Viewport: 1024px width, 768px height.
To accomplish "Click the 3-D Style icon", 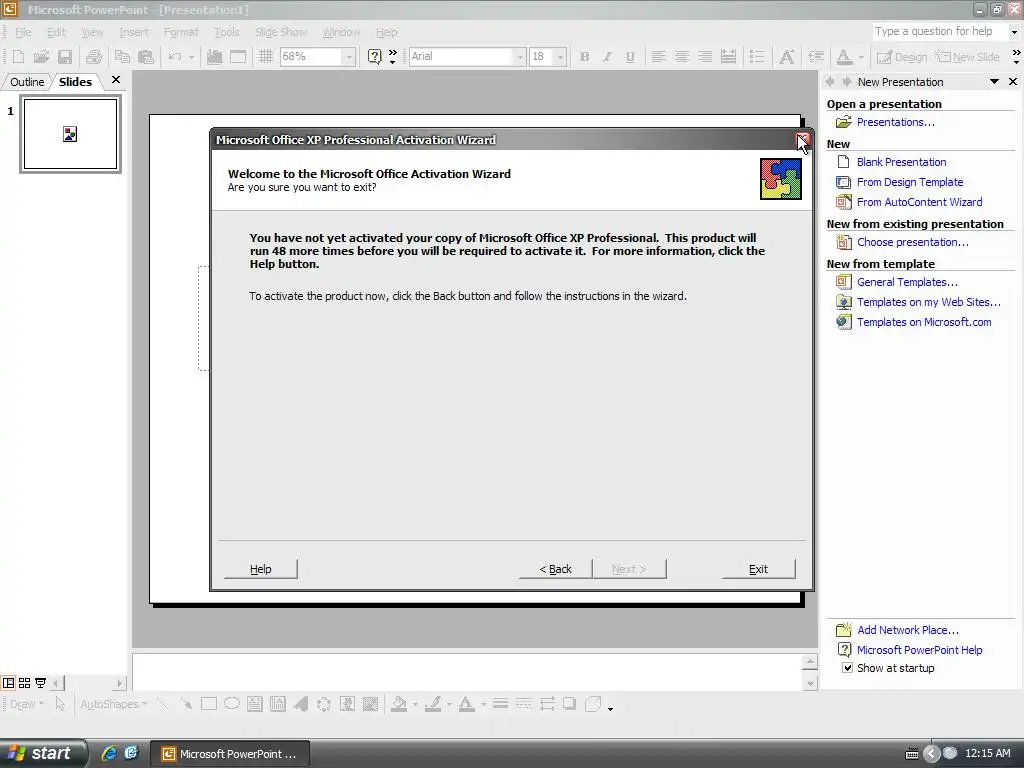I will pos(593,704).
